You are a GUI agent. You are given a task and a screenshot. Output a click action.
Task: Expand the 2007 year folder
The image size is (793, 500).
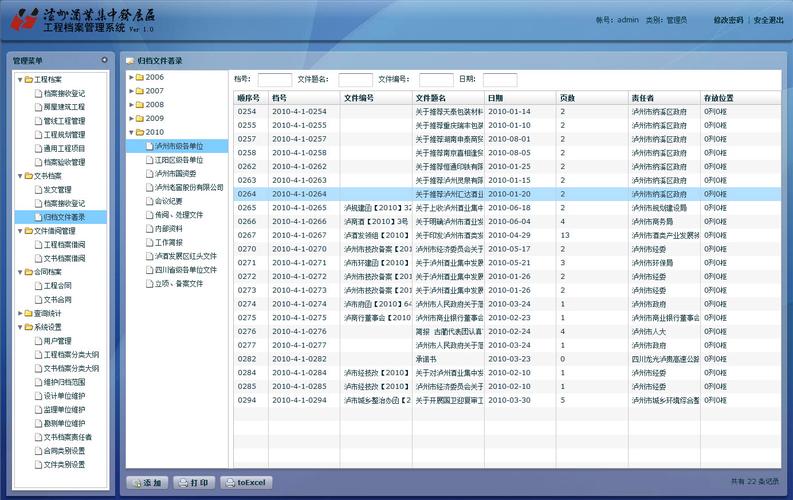pos(131,91)
